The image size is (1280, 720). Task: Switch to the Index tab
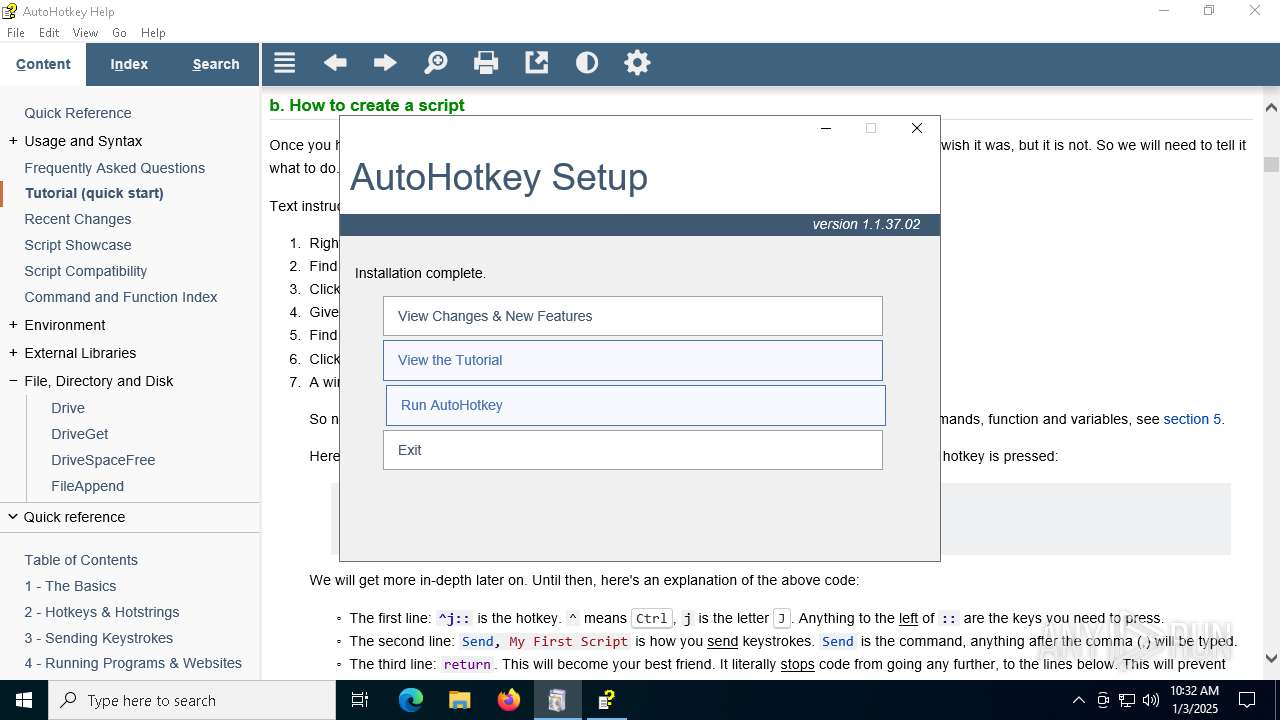(x=129, y=64)
